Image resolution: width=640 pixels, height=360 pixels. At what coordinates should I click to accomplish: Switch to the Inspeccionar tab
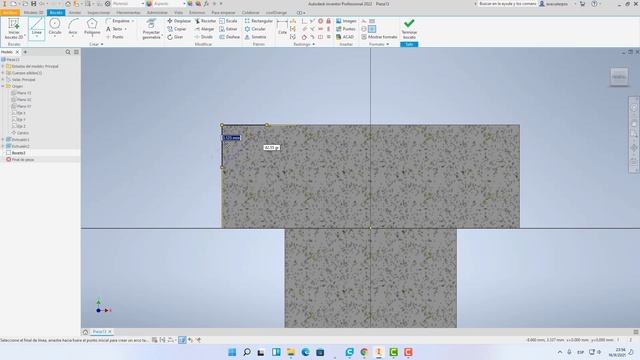pyautogui.click(x=98, y=13)
